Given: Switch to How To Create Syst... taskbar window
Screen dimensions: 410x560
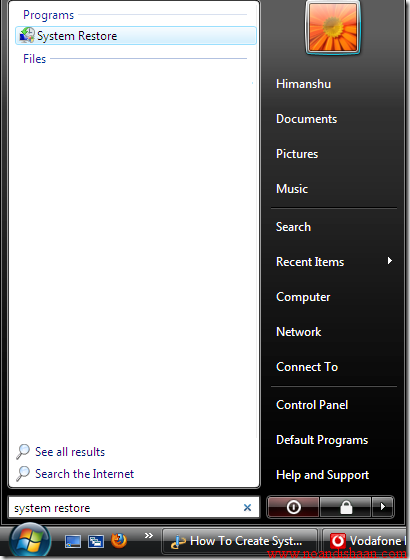Looking at the screenshot, I should point(240,541).
